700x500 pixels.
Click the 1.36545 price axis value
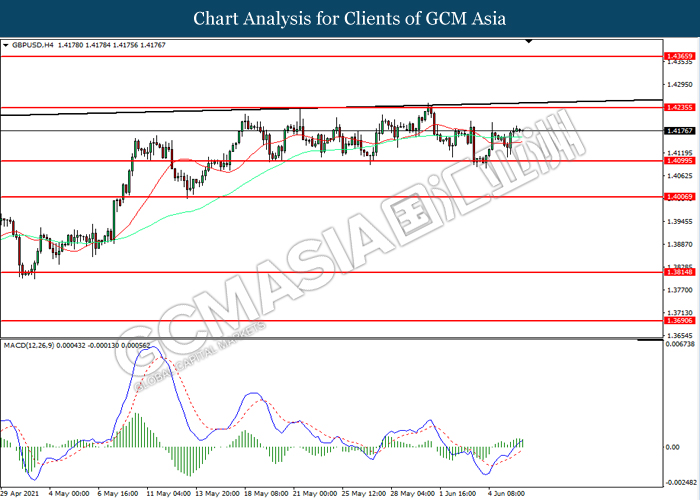[x=679, y=336]
